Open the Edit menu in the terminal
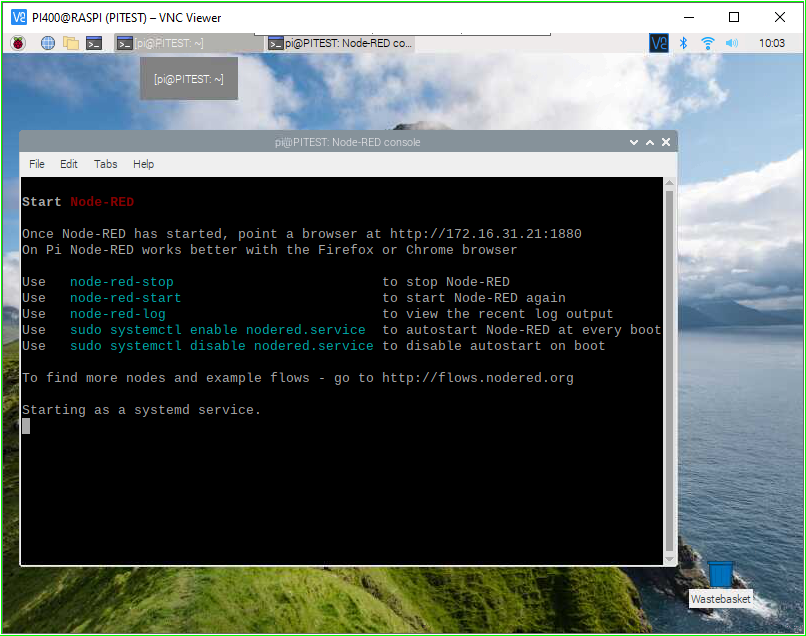The image size is (806, 636). [x=68, y=164]
